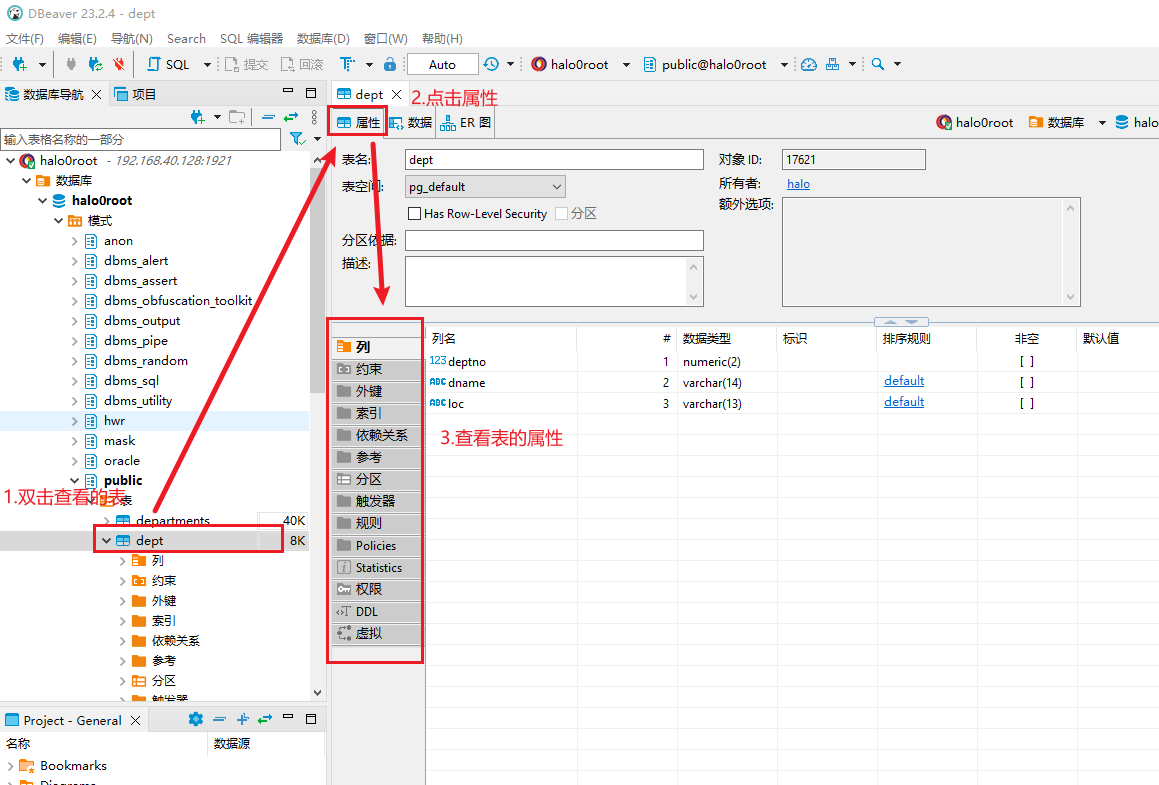The width and height of the screenshot is (1159, 785).
Task: Open the Virtual (虚拟) section
Action: pyautogui.click(x=377, y=633)
